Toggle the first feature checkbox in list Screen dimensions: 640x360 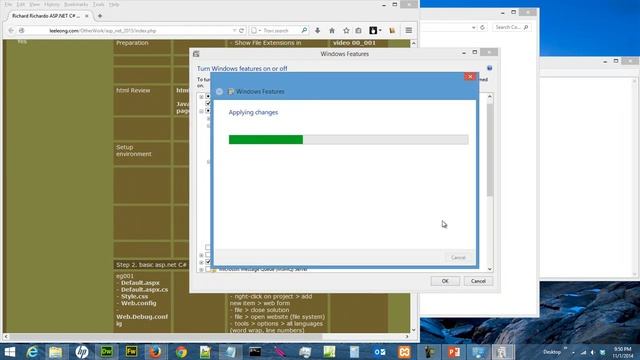click(x=208, y=96)
